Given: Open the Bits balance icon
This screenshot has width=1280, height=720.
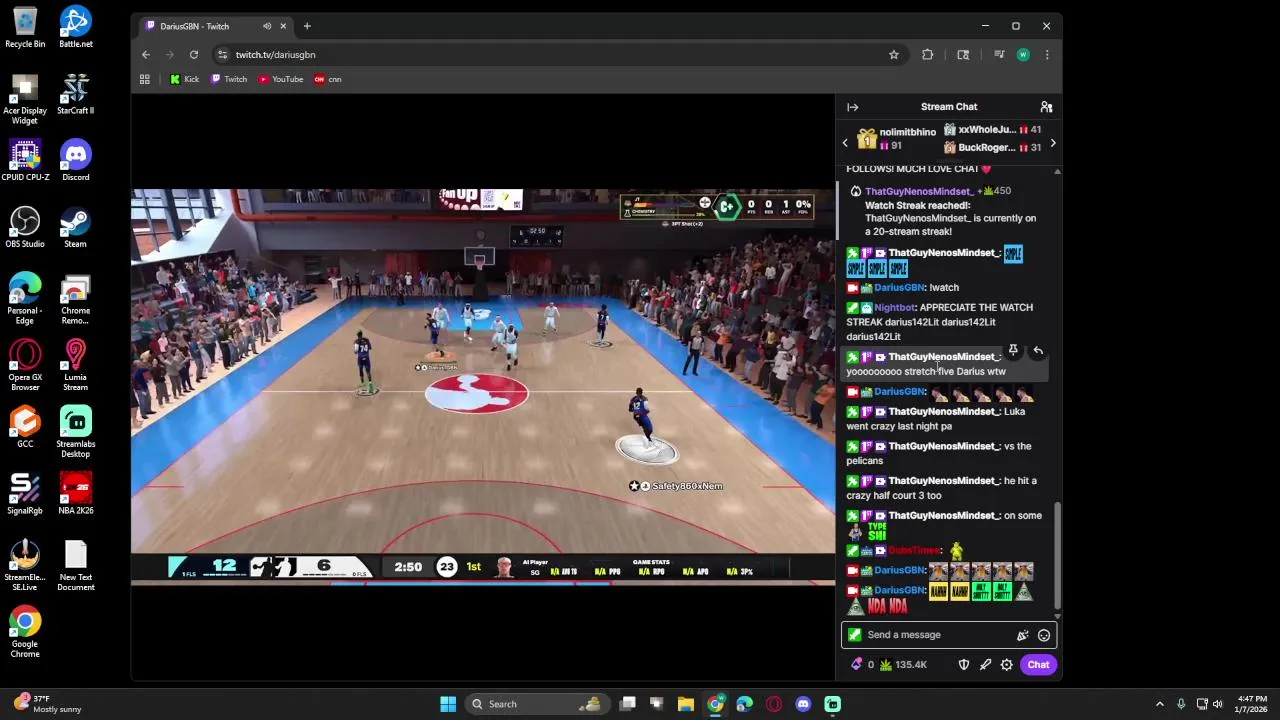Looking at the screenshot, I should coord(856,665).
